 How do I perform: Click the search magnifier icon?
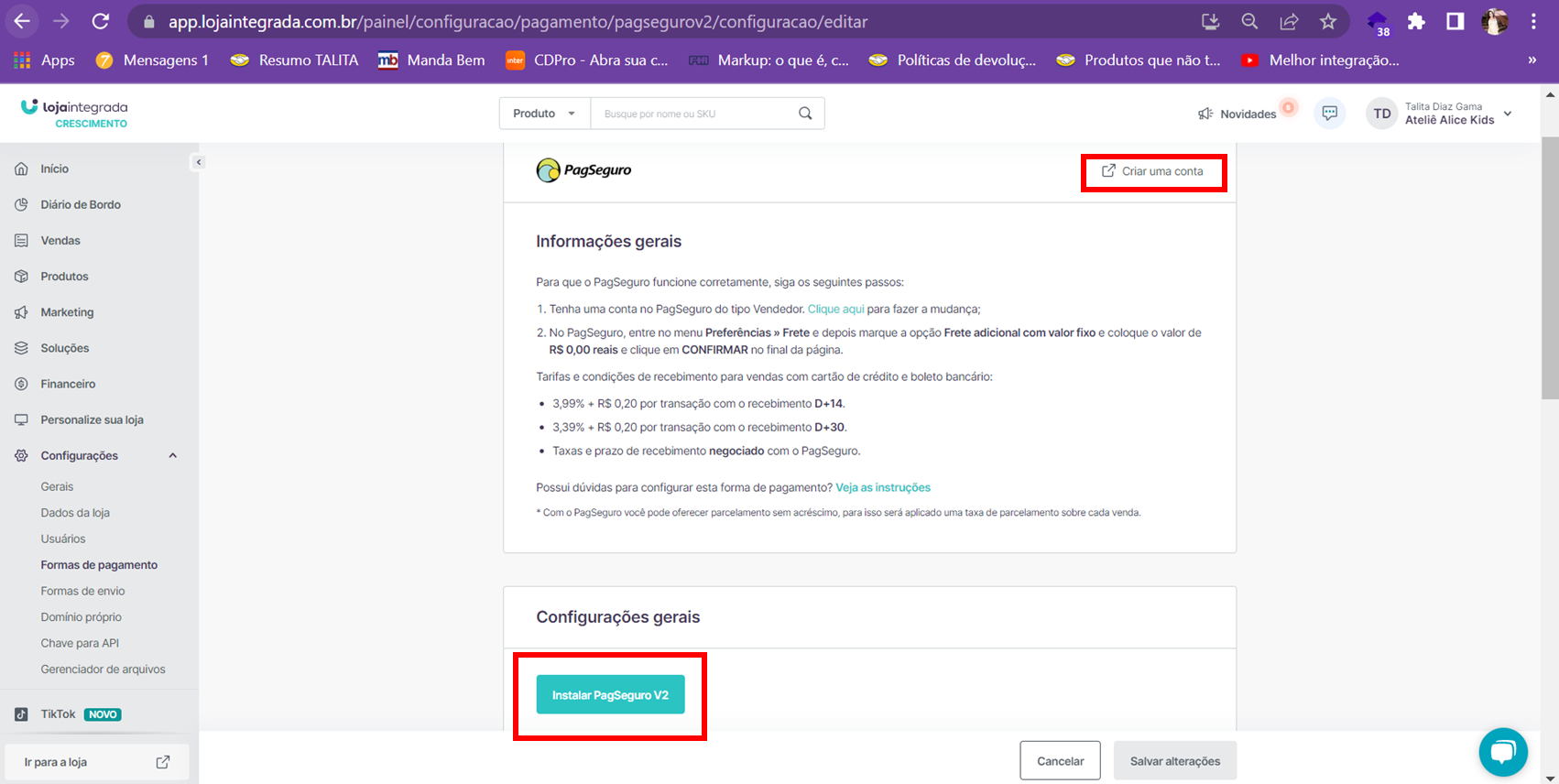(805, 114)
